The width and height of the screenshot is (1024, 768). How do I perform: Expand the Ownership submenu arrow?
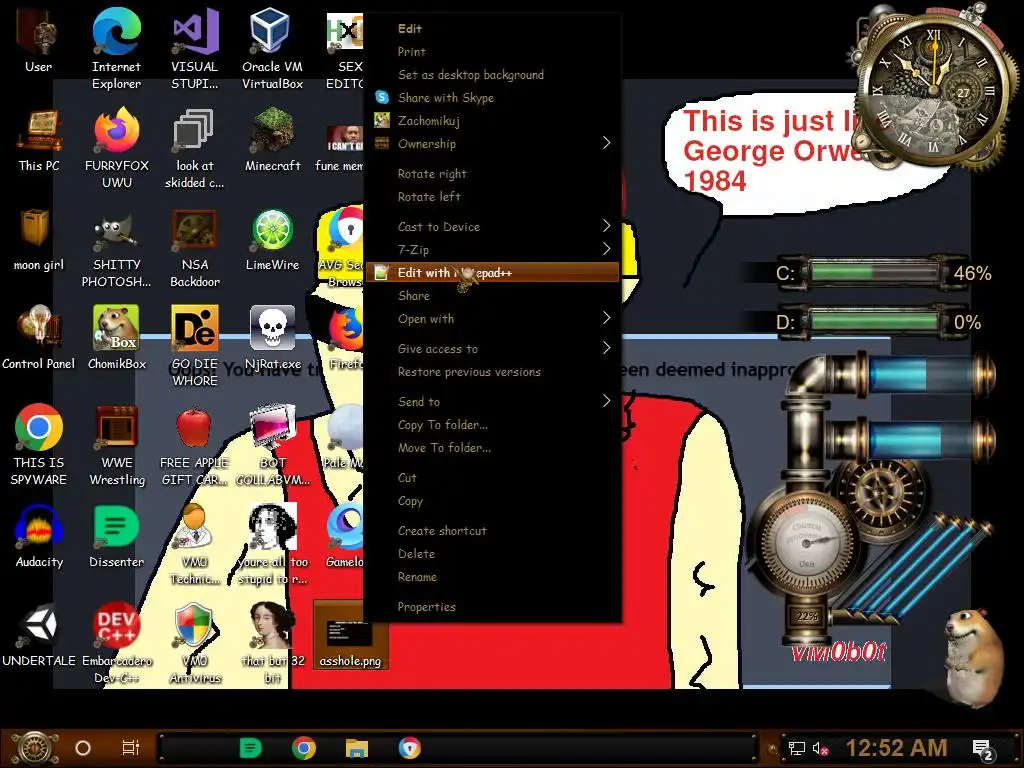coord(606,143)
